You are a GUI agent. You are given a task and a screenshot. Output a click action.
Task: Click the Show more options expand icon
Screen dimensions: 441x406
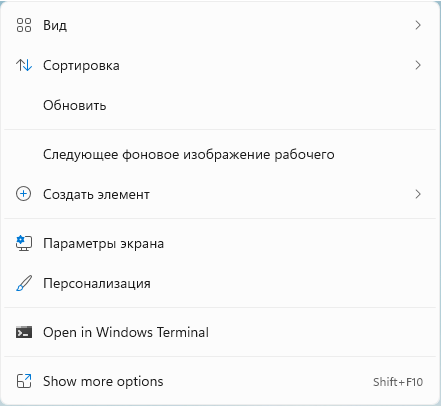pos(24,381)
